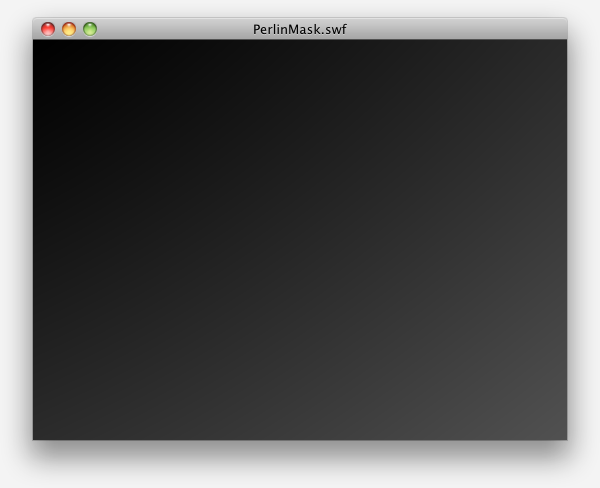Click the PerlinMask.swf title text
600x488 pixels.
[300, 29]
